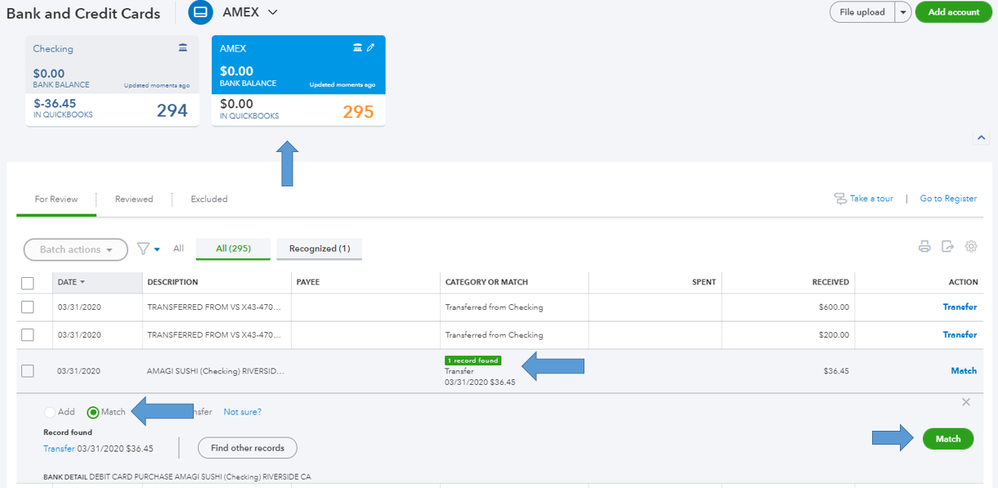The width and height of the screenshot is (998, 488).
Task: Click the File upload button
Action: pos(862,12)
